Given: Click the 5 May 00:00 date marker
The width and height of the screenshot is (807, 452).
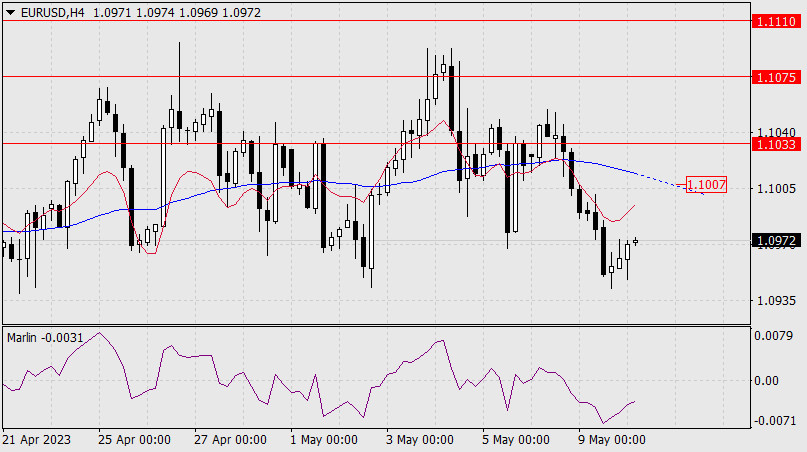Looking at the screenshot, I should pos(515,440).
